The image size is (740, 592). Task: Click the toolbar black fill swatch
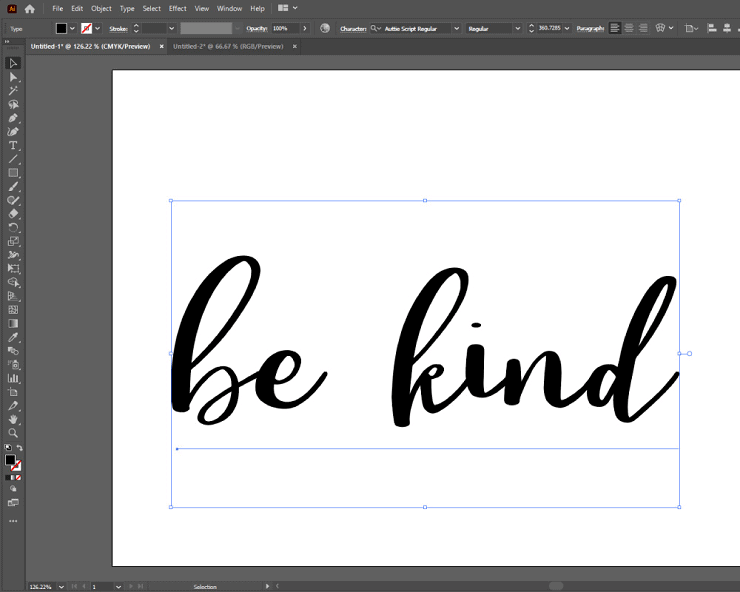coord(10,459)
